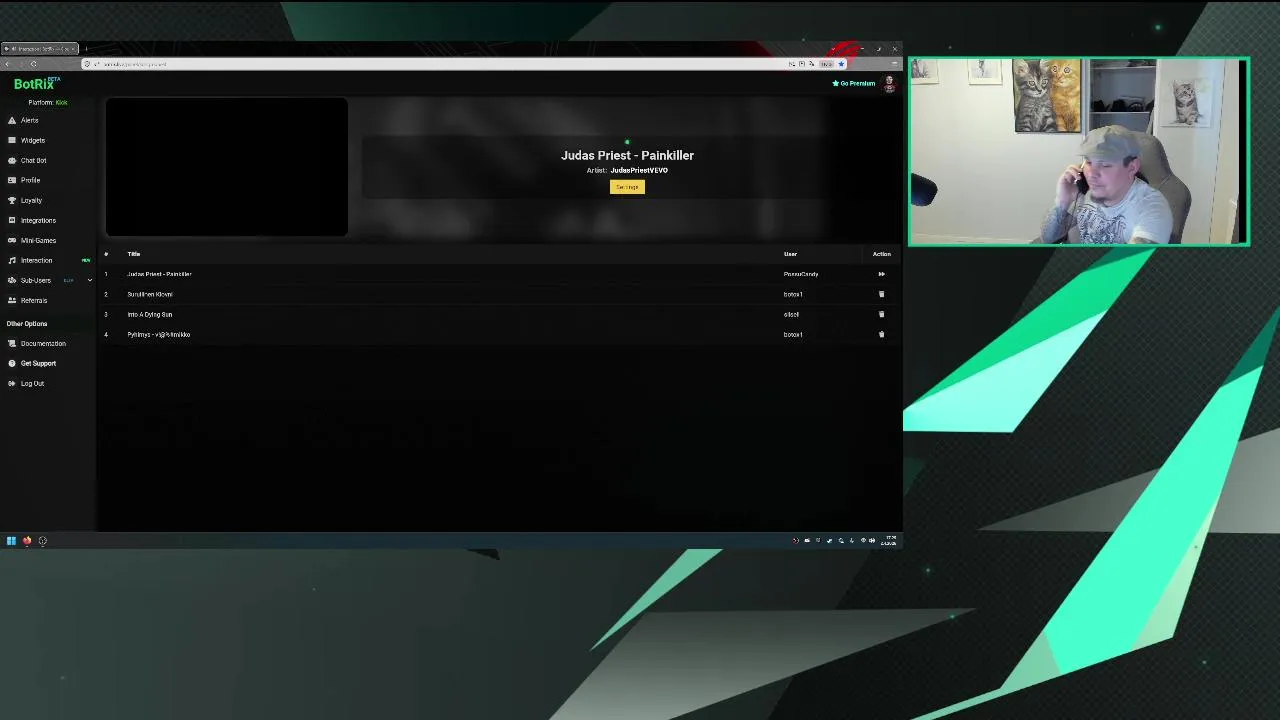Click the Loyalty trophy icon
Image resolution: width=1280 pixels, height=720 pixels.
[11, 200]
